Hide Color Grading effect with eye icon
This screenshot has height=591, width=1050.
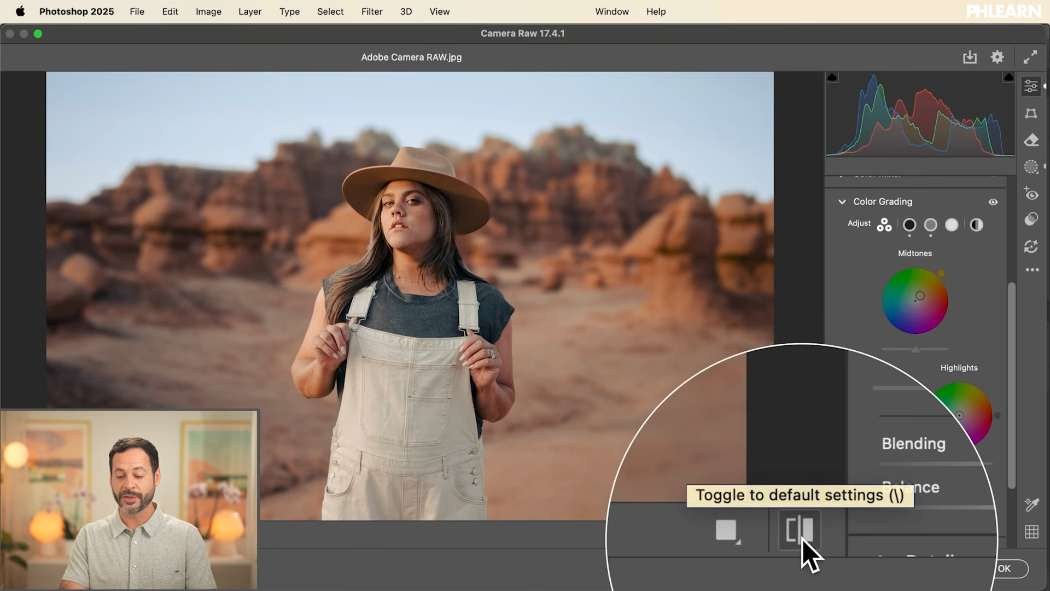(x=993, y=201)
